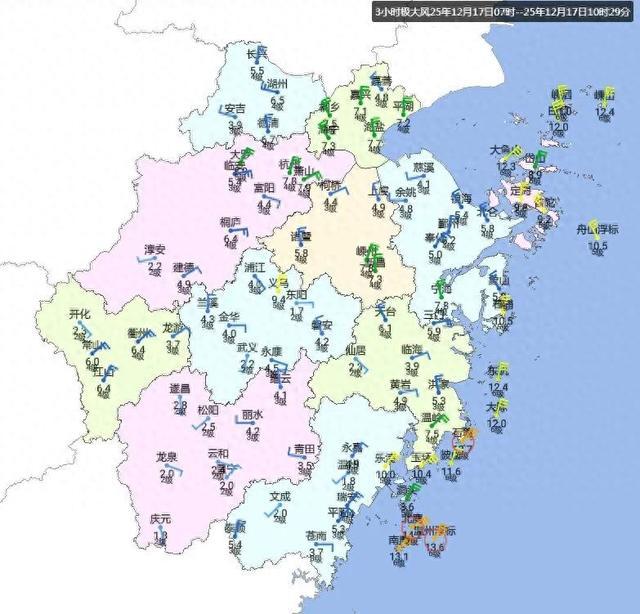Click the wind barb beside 青田

297,454
